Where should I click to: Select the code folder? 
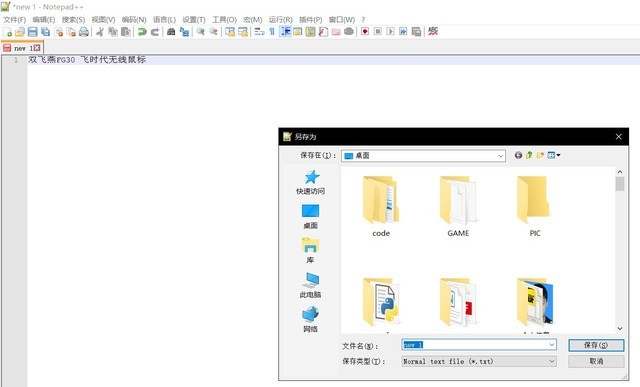tap(381, 206)
